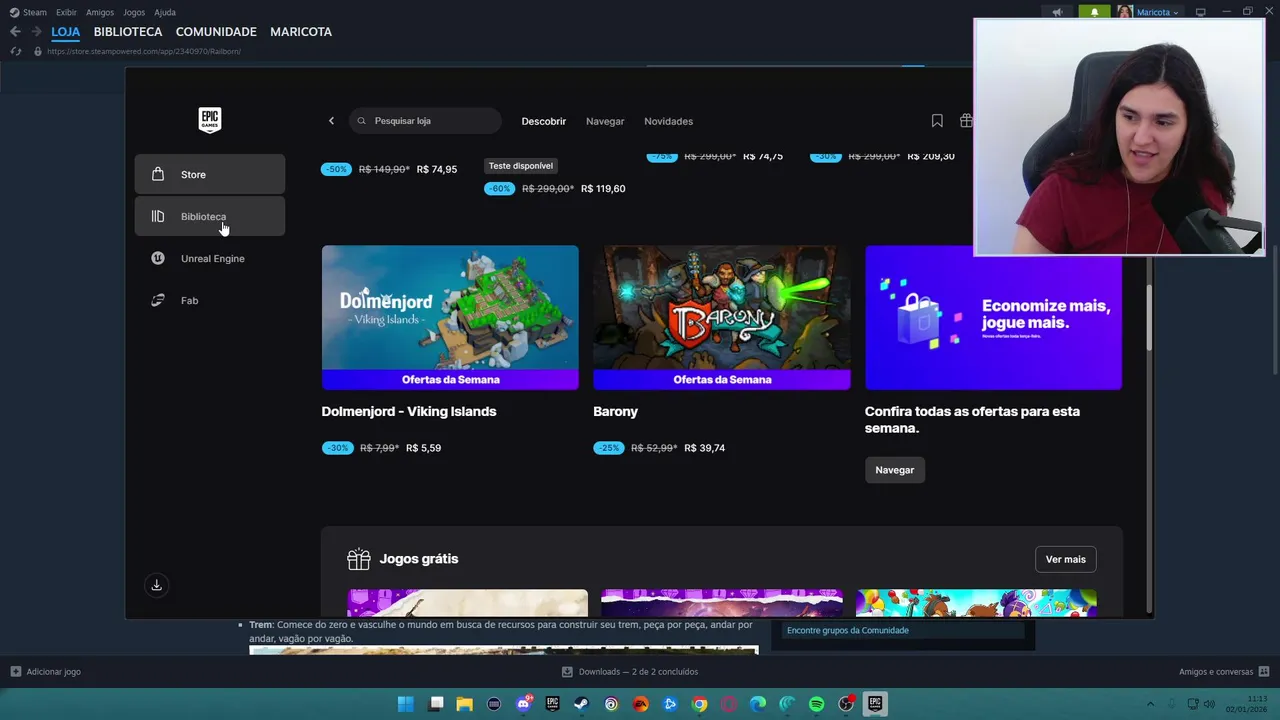The image size is (1280, 720).
Task: Click Adicionar jogo in Steam footer
Action: pos(45,672)
